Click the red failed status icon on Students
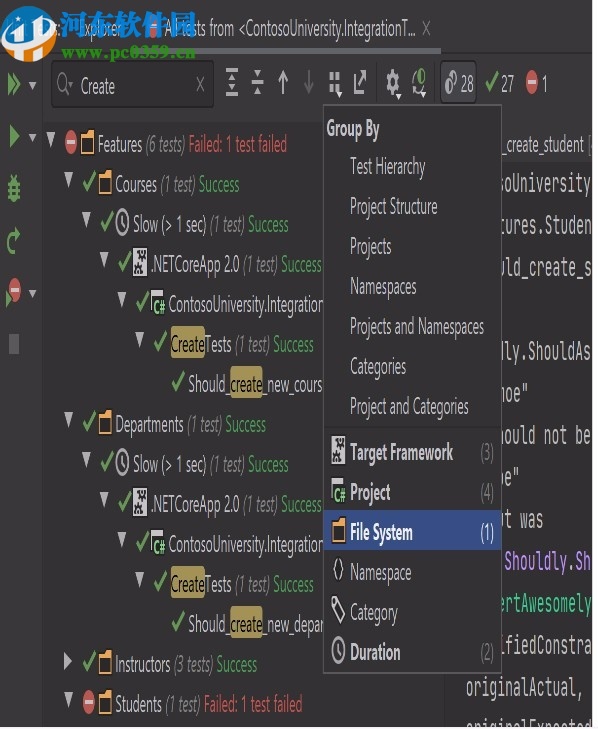Image resolution: width=598 pixels, height=729 pixels. click(89, 702)
